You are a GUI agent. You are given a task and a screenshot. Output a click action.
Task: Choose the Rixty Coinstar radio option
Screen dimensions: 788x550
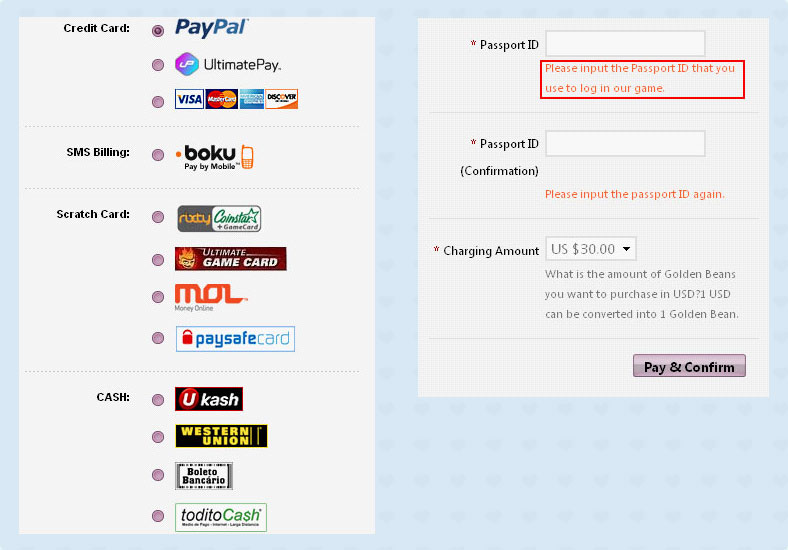(158, 217)
